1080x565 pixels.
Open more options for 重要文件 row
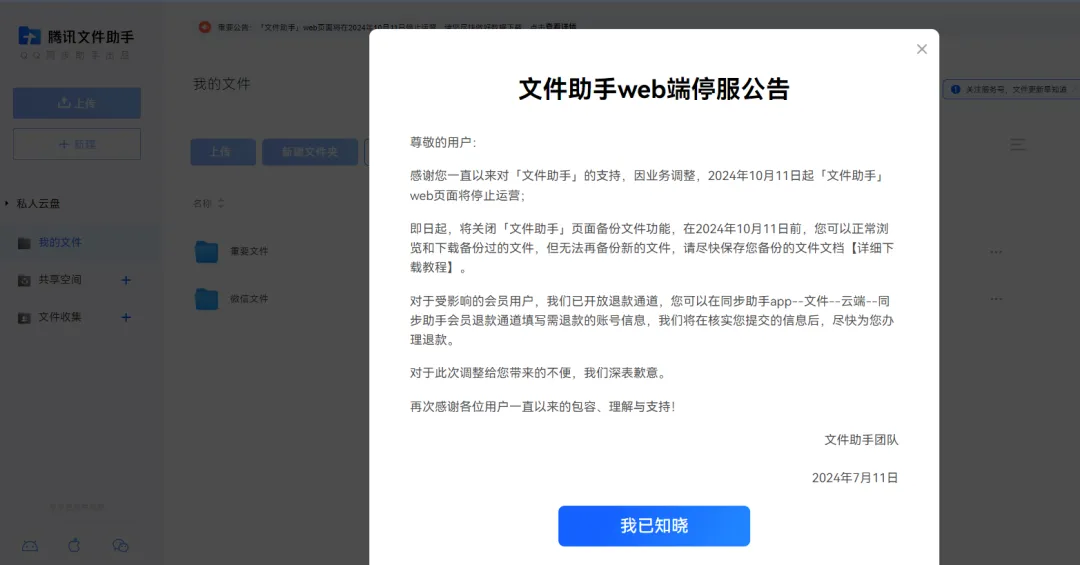tap(996, 251)
